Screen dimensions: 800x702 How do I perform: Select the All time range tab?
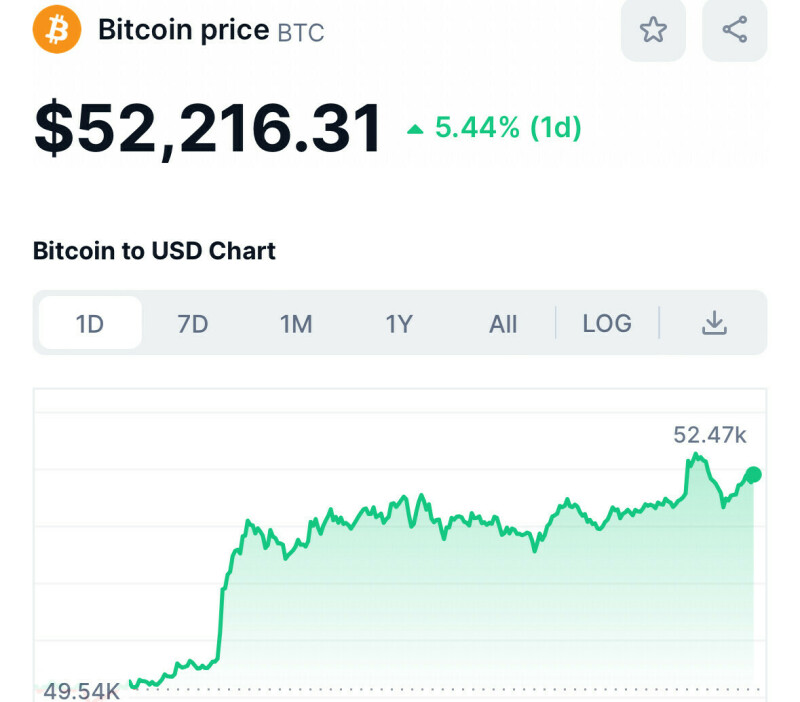(x=503, y=324)
